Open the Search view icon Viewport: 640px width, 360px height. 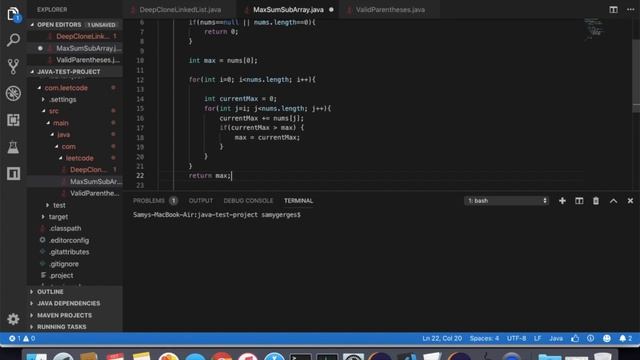click(13, 40)
